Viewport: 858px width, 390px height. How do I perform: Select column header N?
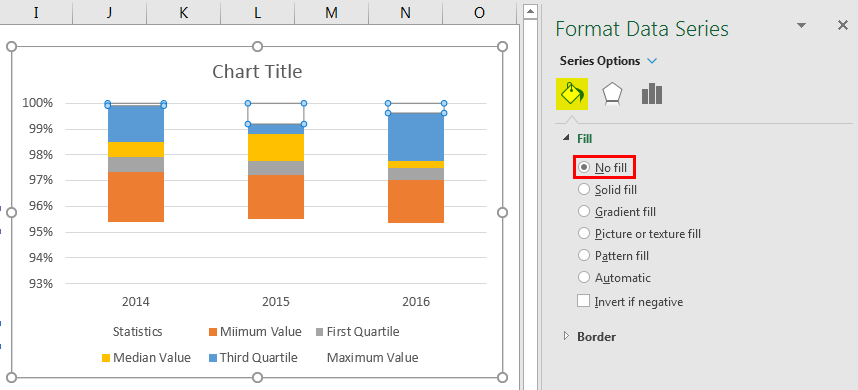coord(405,13)
